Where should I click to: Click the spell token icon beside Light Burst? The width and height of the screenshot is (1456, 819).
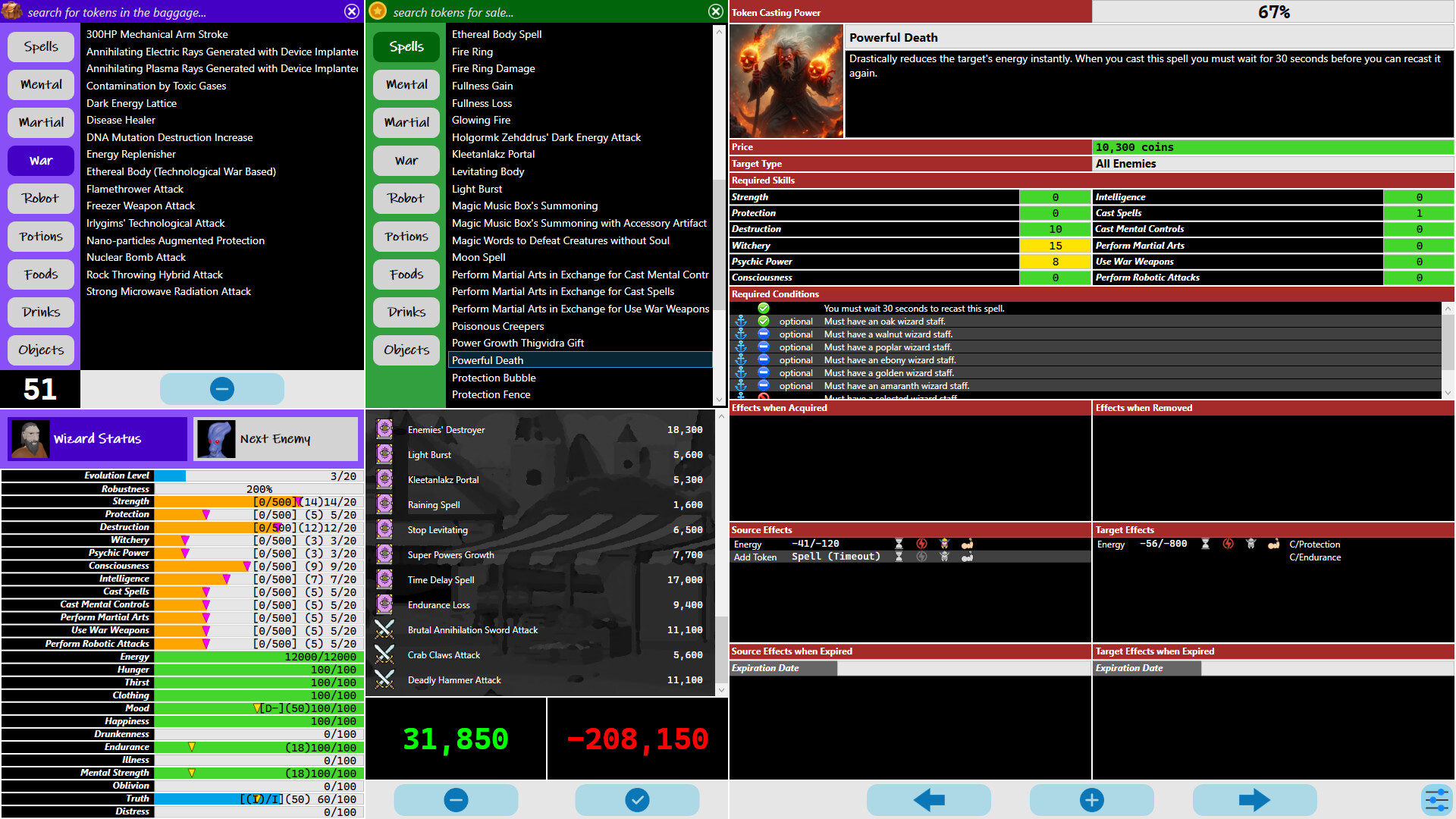(x=385, y=455)
